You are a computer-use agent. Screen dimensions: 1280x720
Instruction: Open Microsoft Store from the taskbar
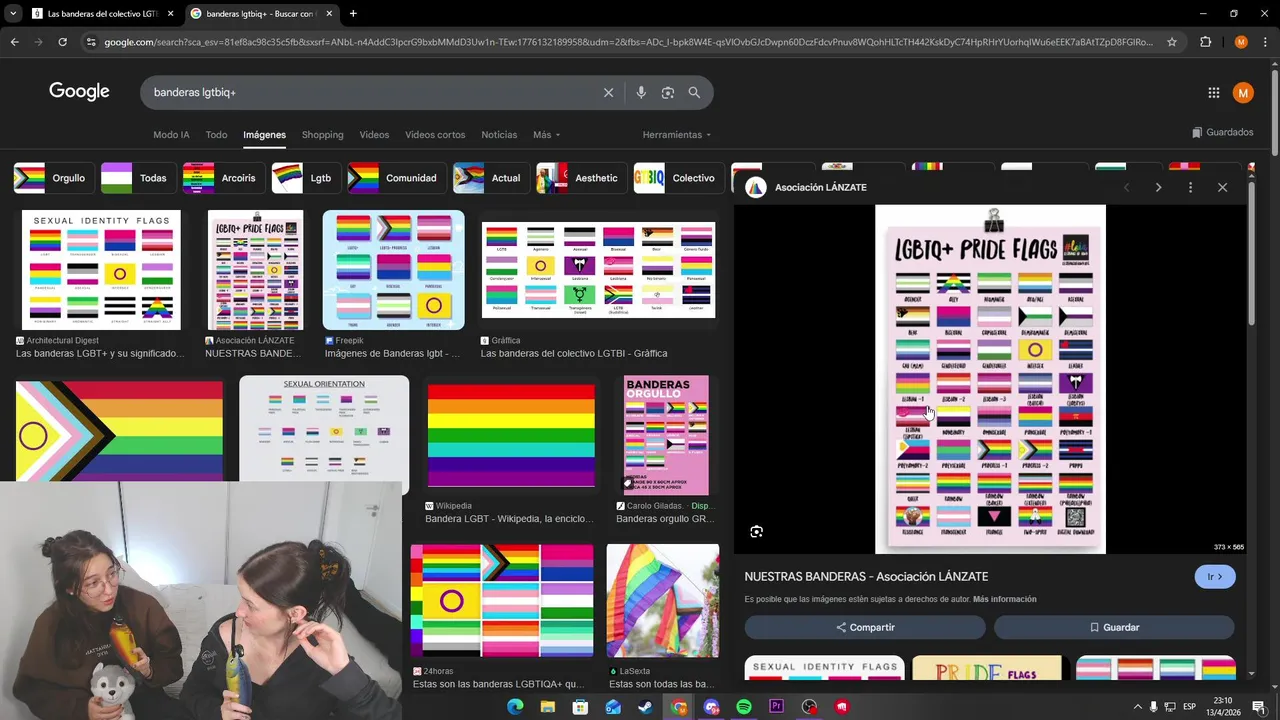coord(580,707)
